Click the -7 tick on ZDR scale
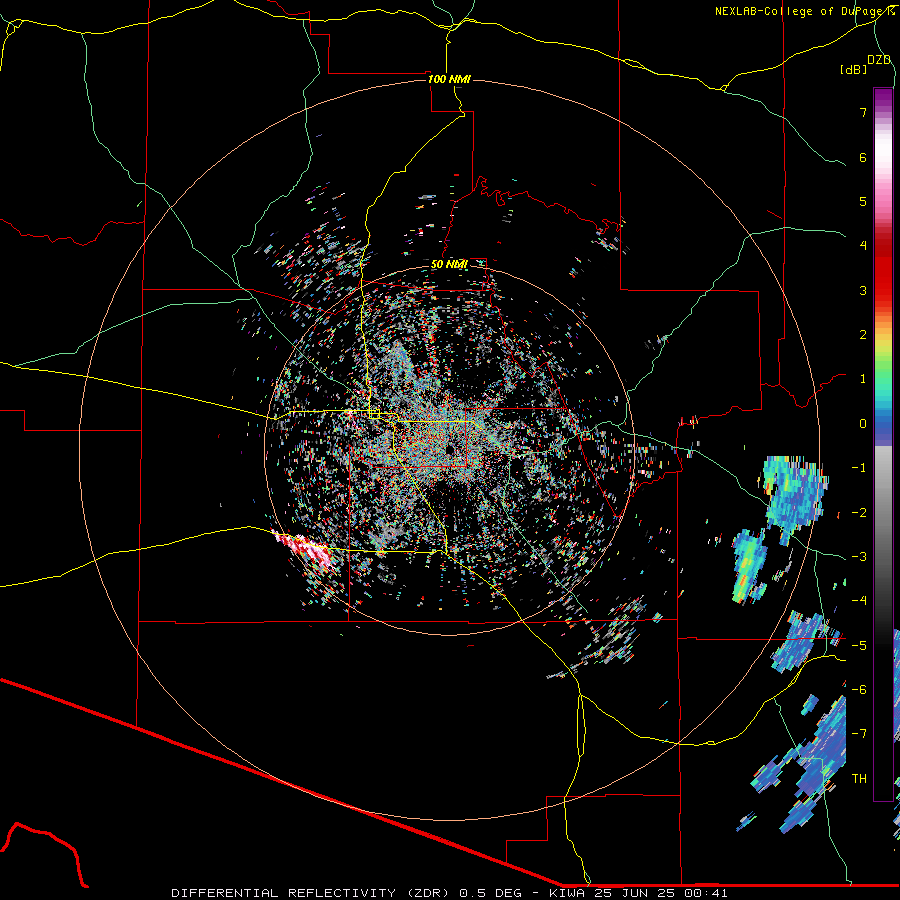 point(859,734)
